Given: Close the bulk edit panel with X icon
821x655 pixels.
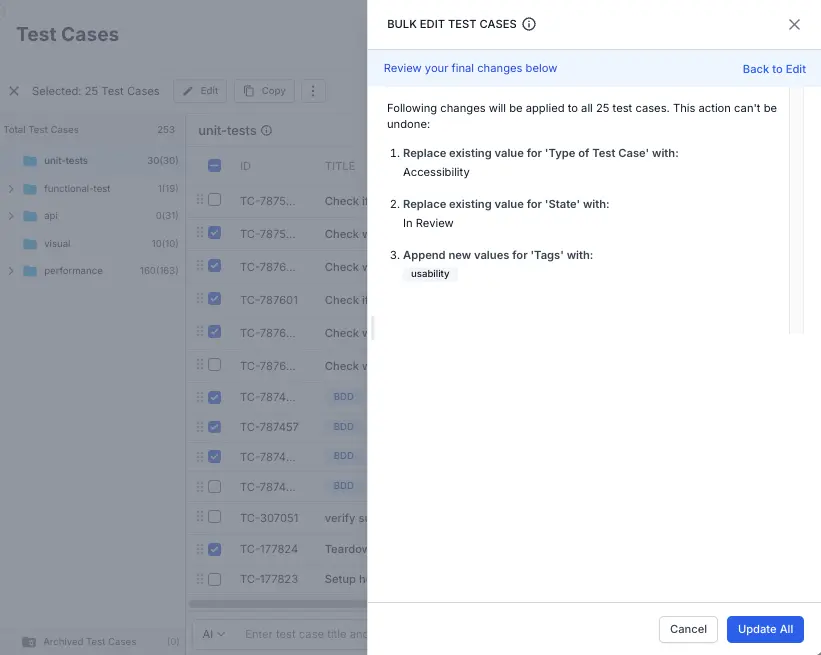Looking at the screenshot, I should pos(794,24).
